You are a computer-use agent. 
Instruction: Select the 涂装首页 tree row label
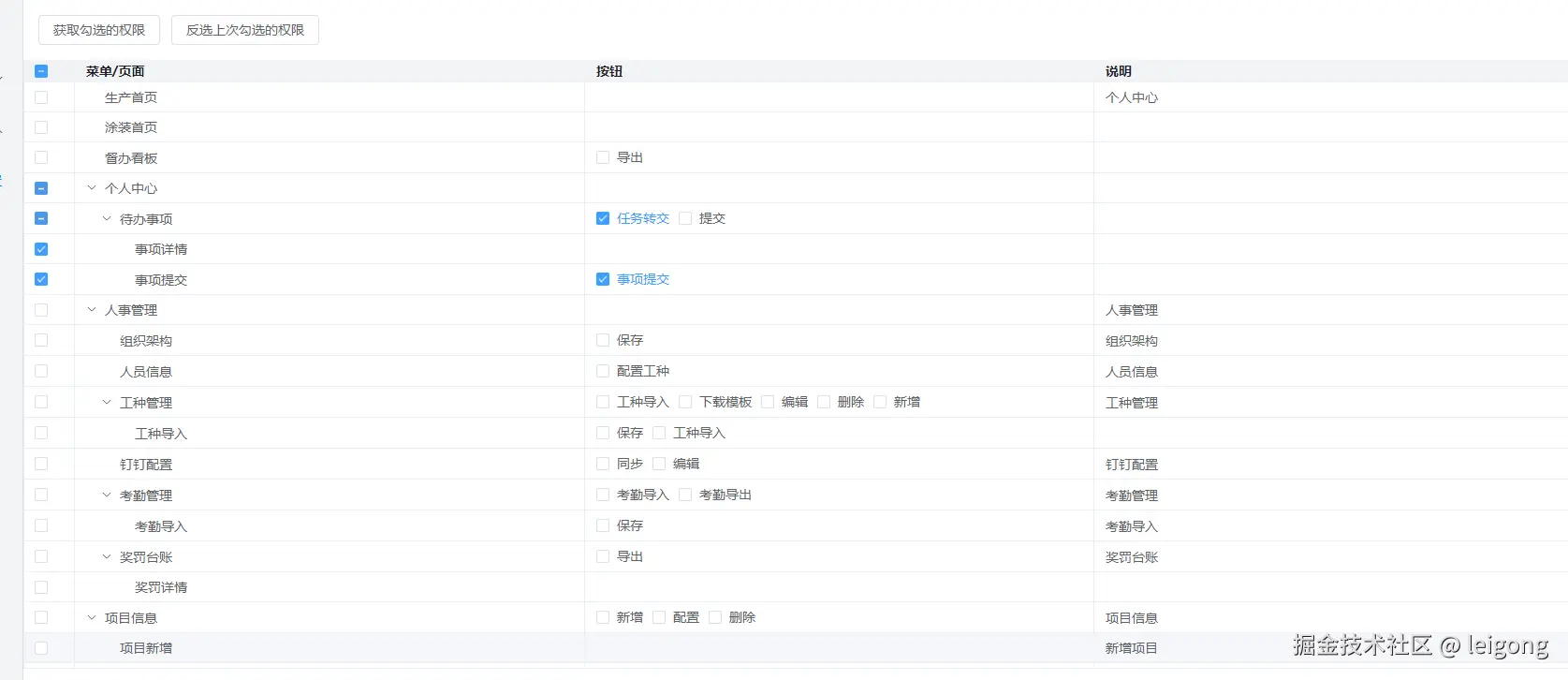pyautogui.click(x=131, y=127)
